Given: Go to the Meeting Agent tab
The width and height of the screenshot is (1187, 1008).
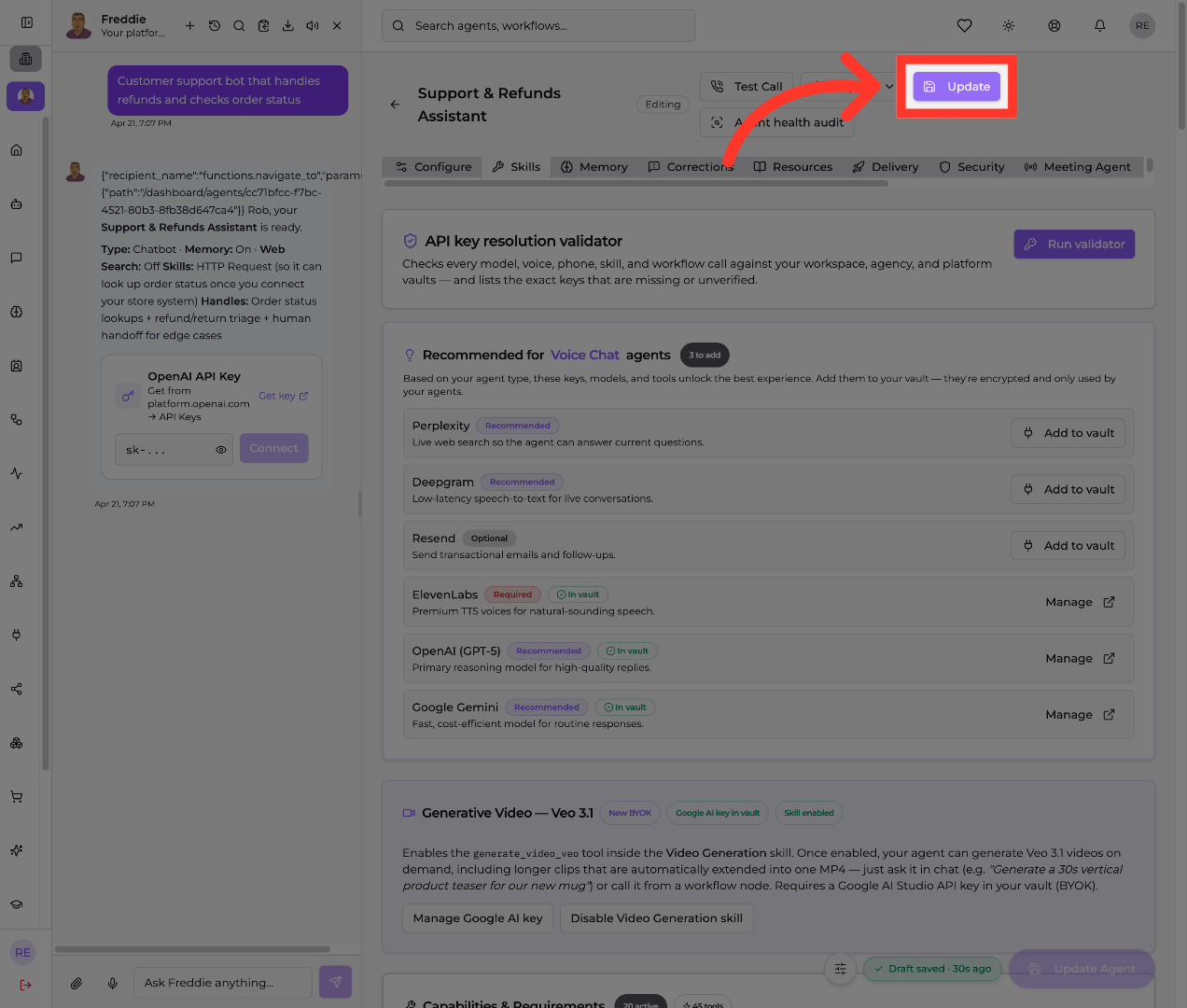Looking at the screenshot, I should tap(1078, 167).
